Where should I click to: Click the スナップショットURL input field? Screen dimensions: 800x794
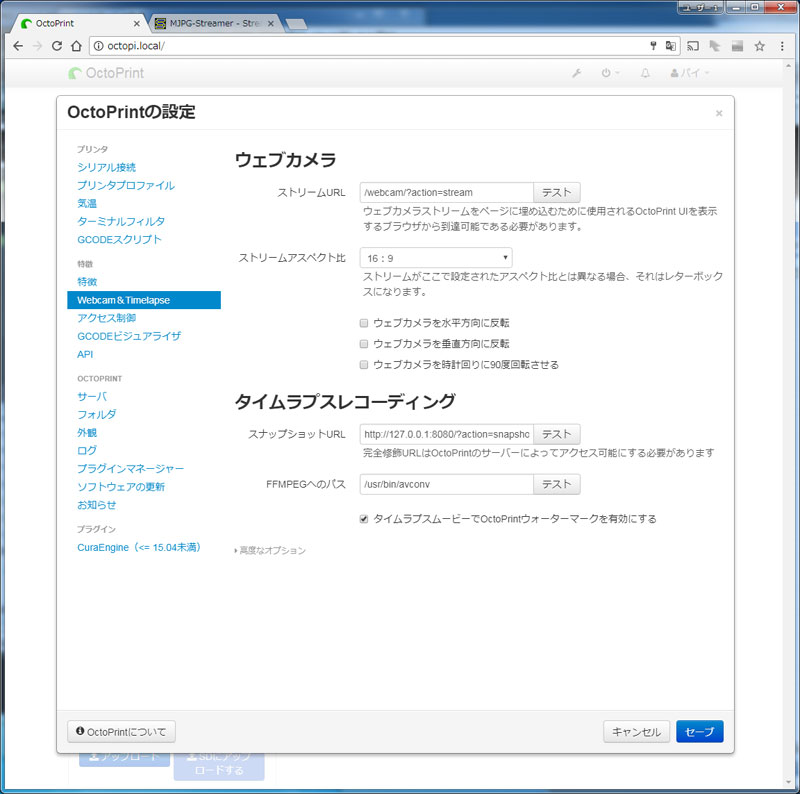click(446, 434)
